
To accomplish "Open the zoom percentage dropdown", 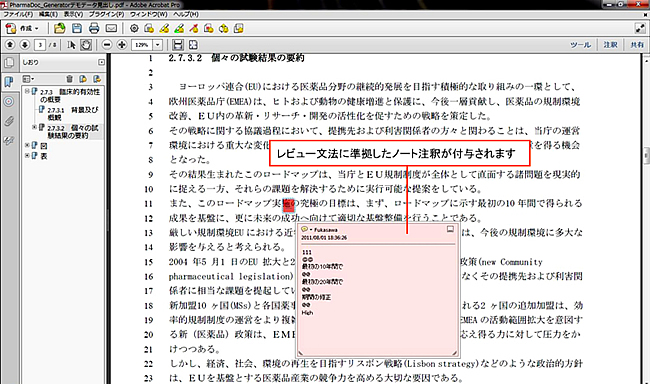I will (x=158, y=44).
